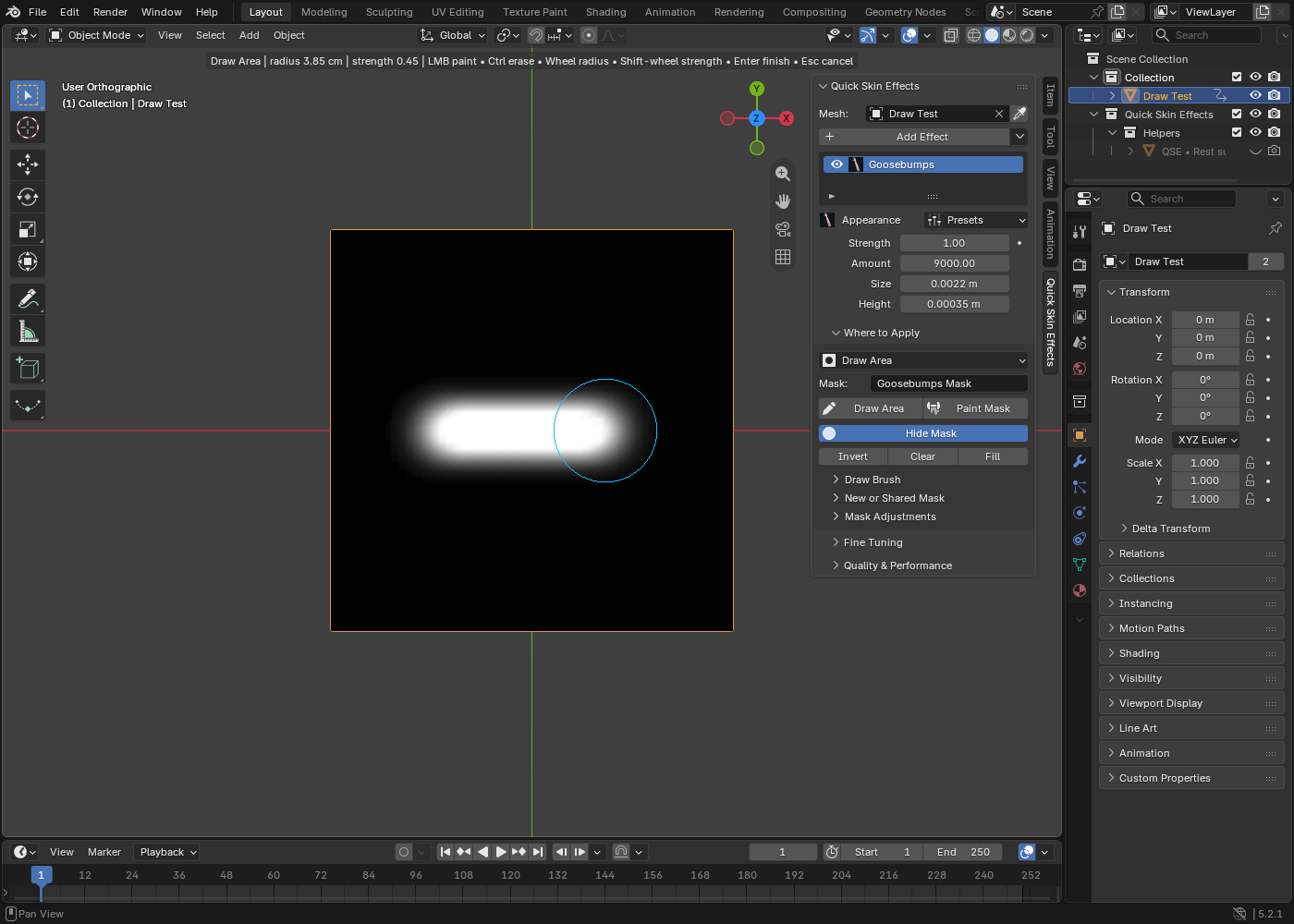Screen dimensions: 1294x924
Task: Select the Move tool
Action: (28, 164)
